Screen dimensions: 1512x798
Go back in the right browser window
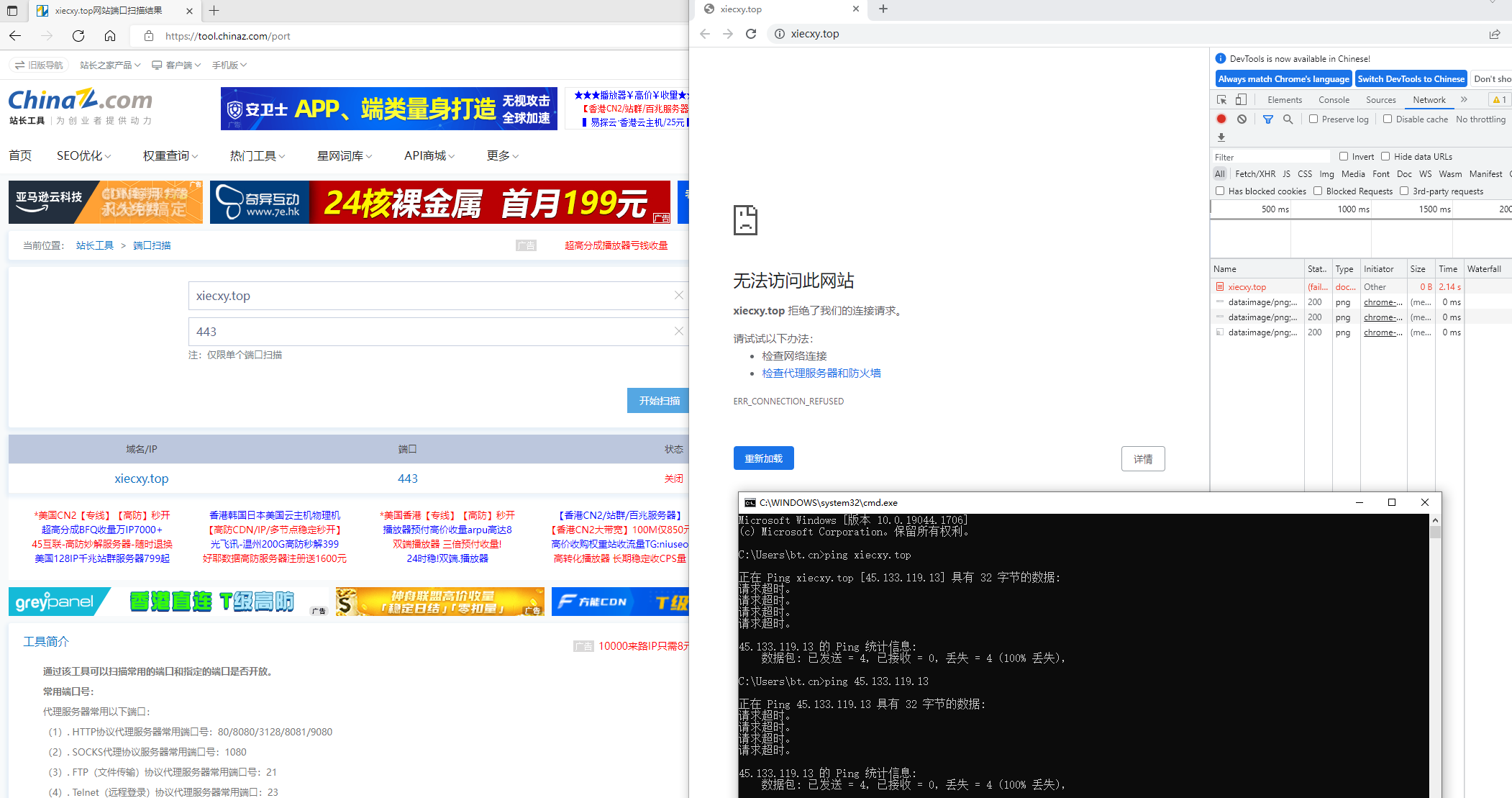point(705,34)
